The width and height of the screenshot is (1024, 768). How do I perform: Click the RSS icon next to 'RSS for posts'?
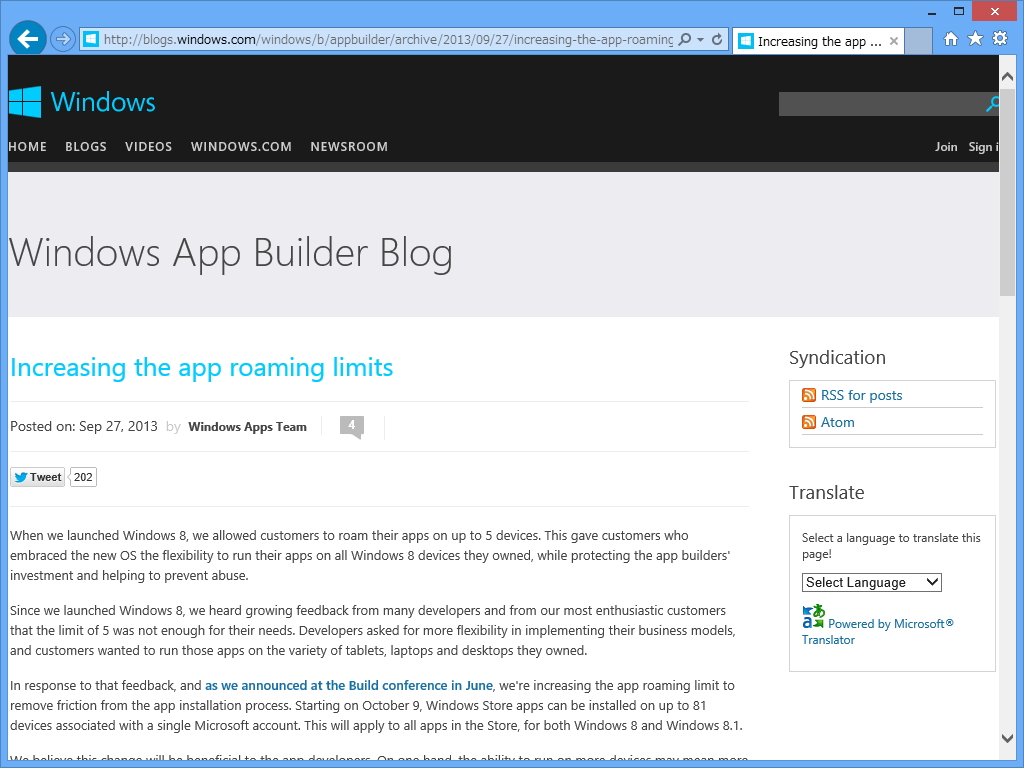tap(808, 395)
